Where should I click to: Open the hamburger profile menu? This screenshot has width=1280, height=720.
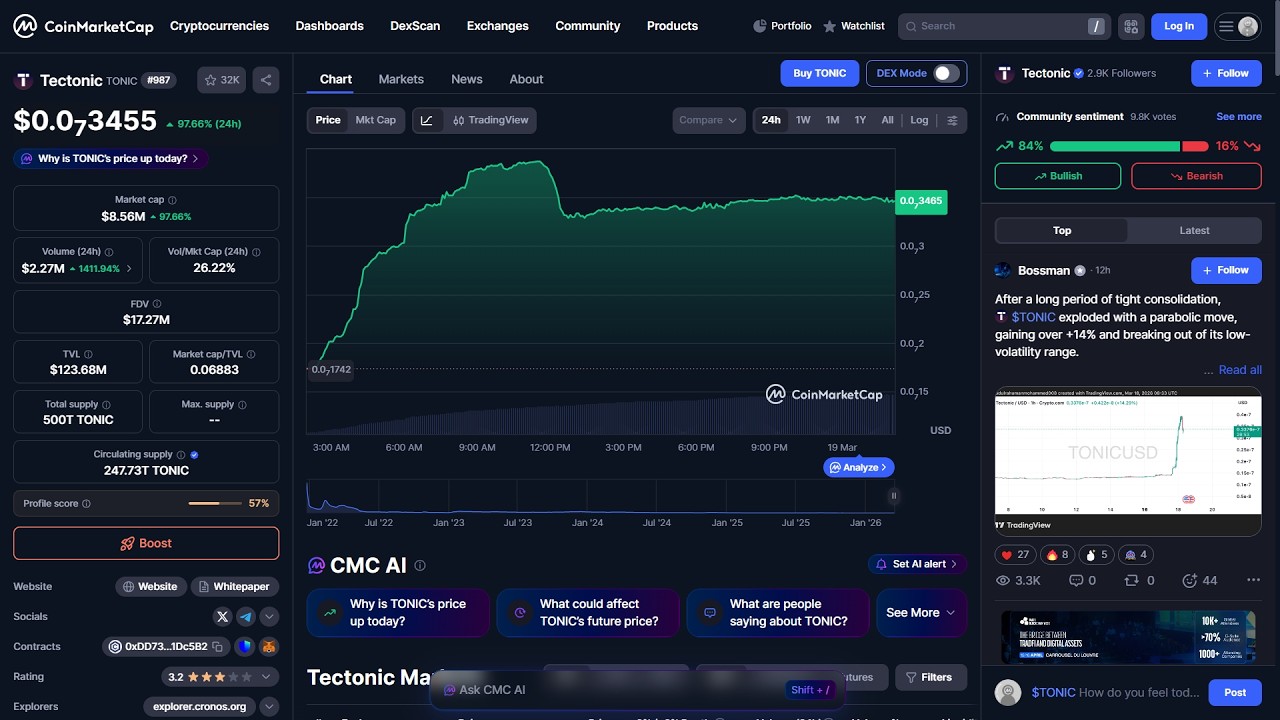coord(1237,26)
